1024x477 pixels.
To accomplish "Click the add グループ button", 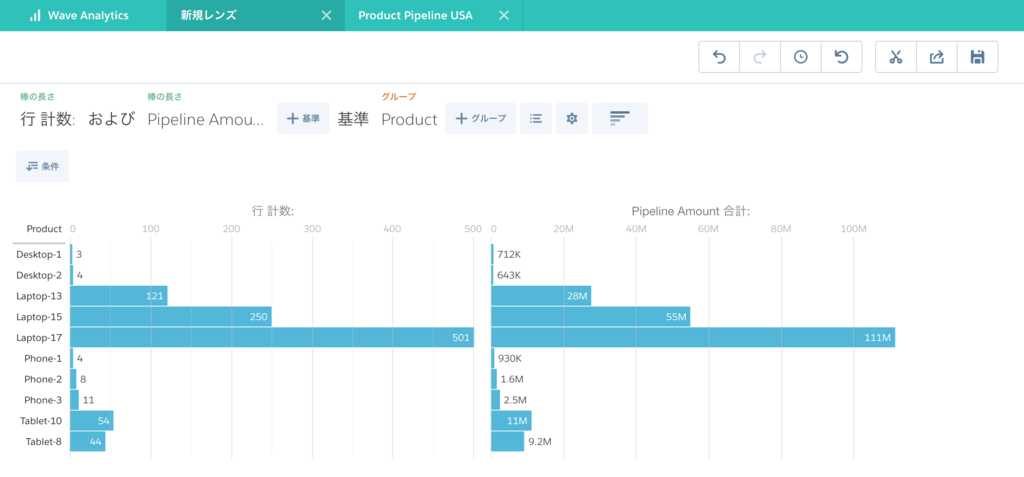I will pos(481,119).
